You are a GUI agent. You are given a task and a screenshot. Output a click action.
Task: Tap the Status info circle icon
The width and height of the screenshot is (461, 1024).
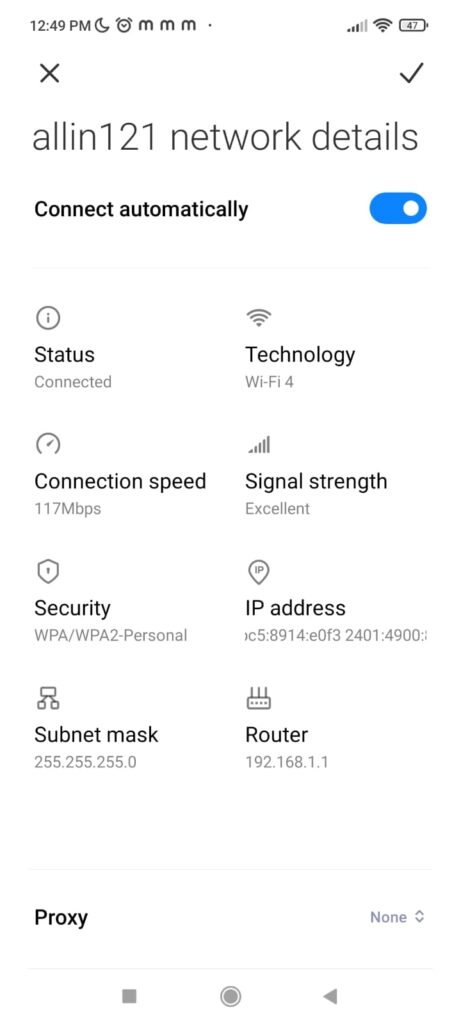click(48, 319)
